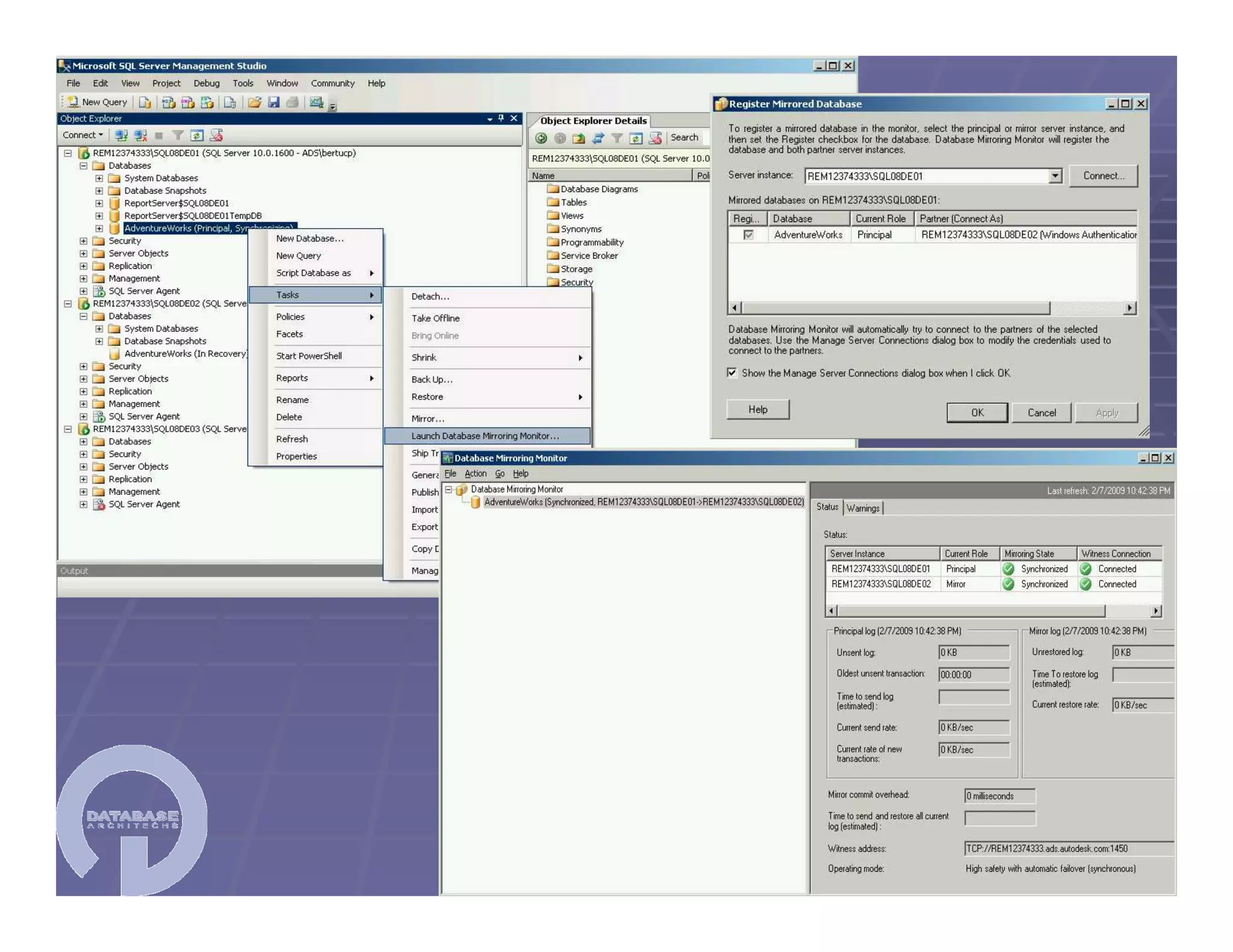Click the Analysis Services XMLA Query icon
The height and width of the screenshot is (952, 1233).
click(x=207, y=102)
